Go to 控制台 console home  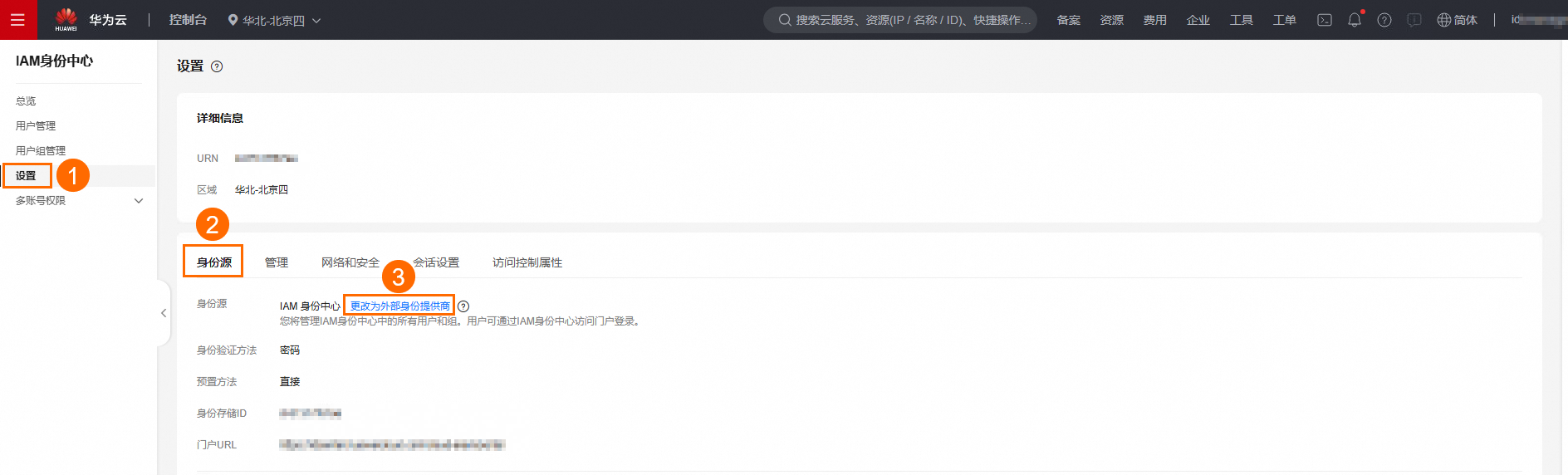point(188,20)
